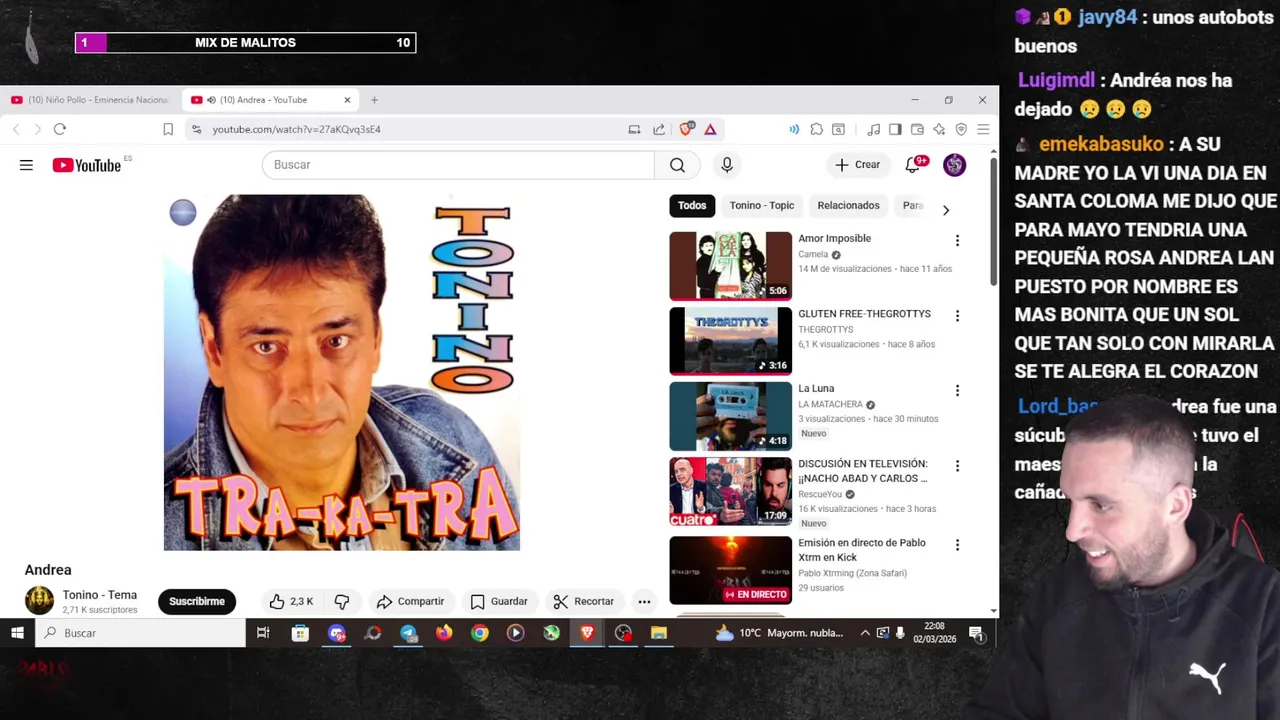Select the Relacionados filter chip

848,205
